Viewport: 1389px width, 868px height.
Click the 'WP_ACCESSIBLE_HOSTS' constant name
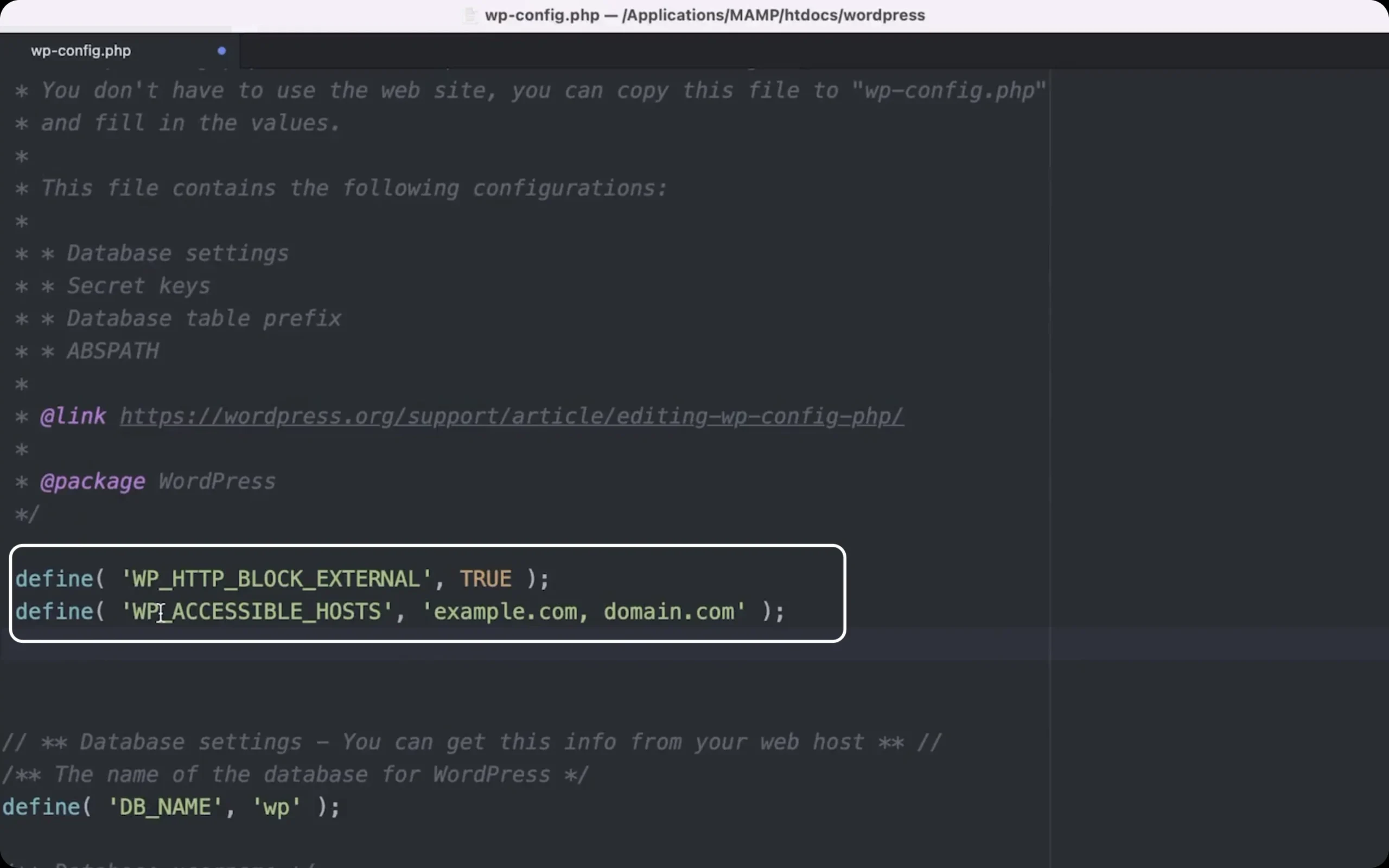click(257, 611)
